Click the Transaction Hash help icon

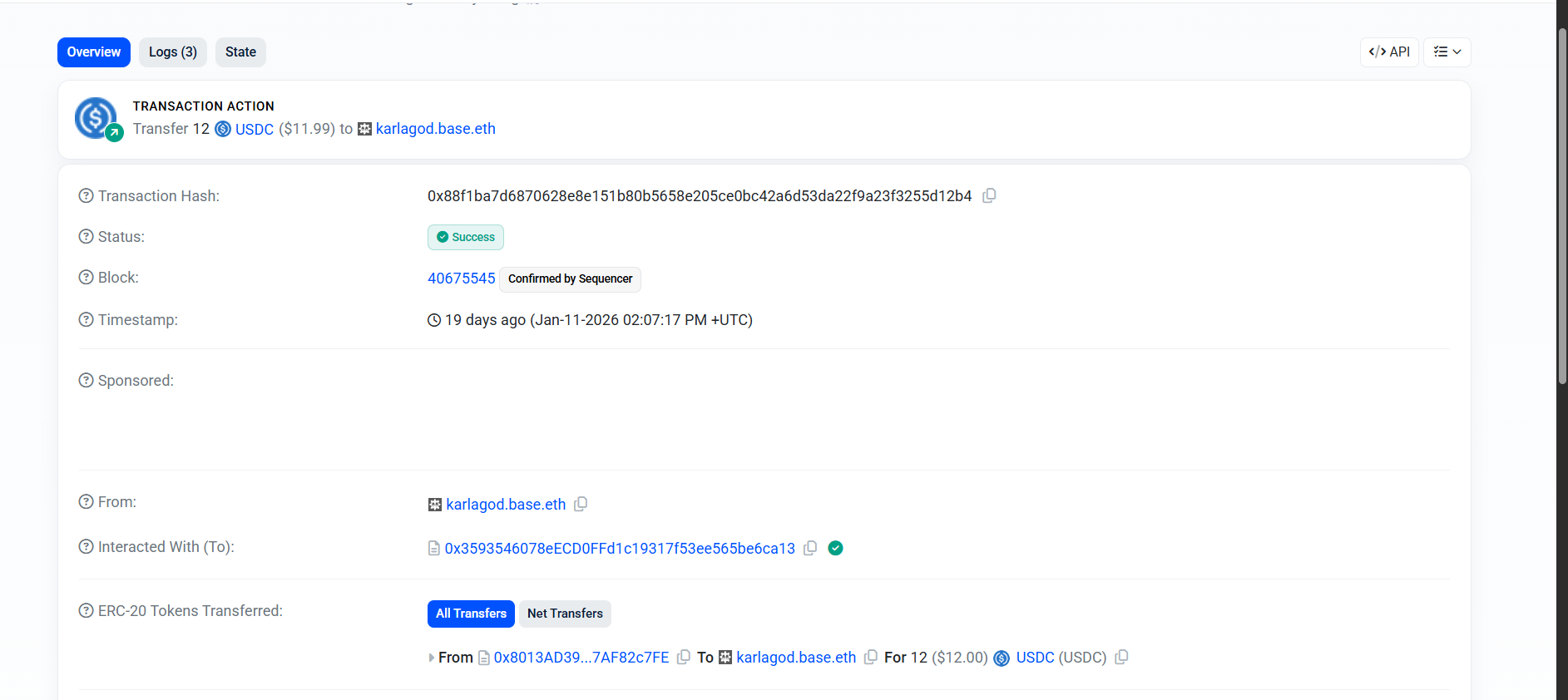click(86, 196)
